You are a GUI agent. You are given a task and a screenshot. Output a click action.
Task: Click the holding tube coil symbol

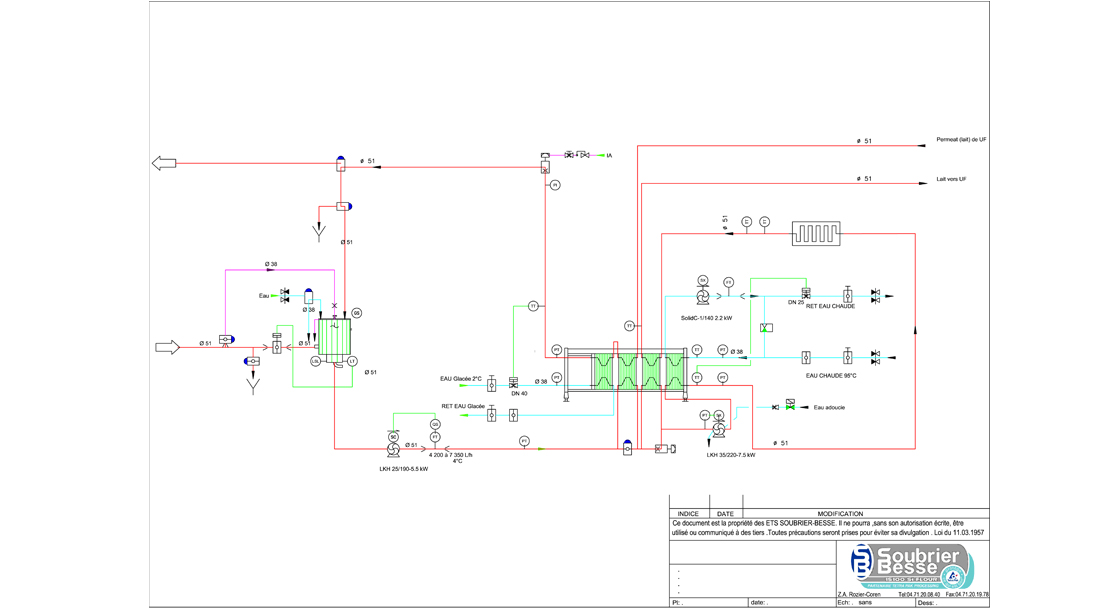point(816,233)
